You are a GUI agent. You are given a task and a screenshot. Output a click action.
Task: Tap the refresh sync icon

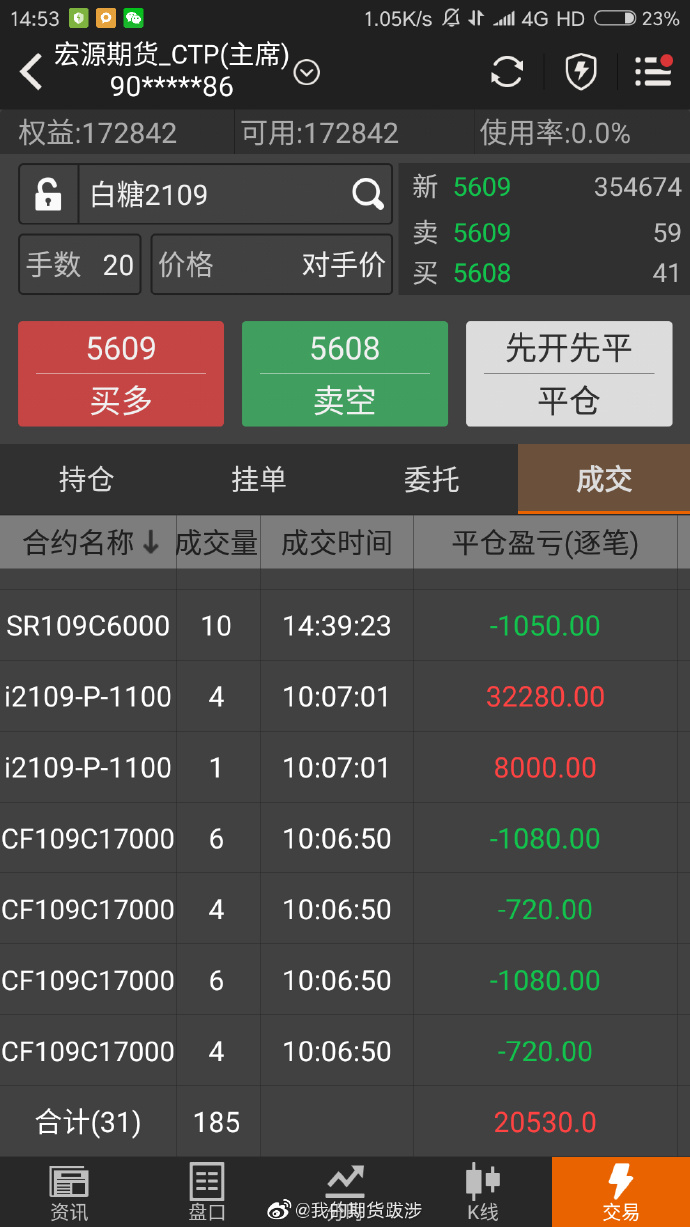(x=507, y=72)
